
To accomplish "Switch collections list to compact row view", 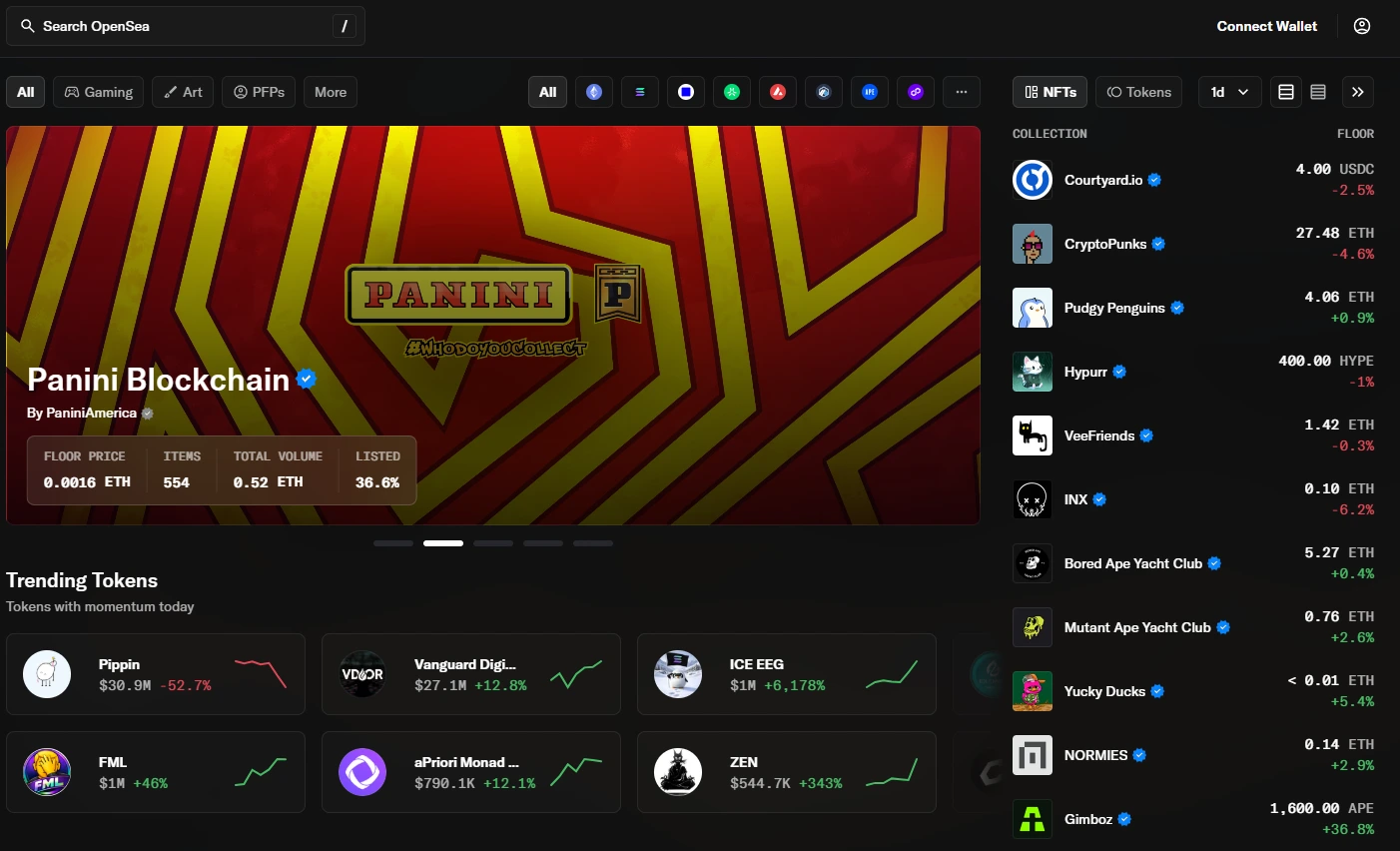I will [x=1318, y=91].
